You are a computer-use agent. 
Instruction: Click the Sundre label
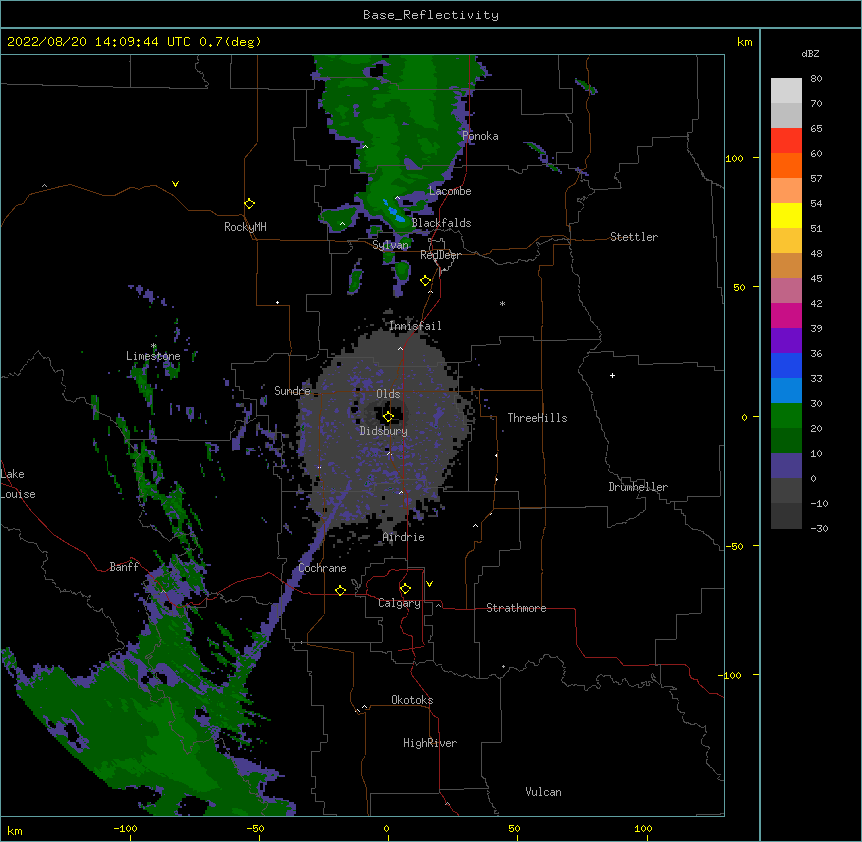pos(292,391)
